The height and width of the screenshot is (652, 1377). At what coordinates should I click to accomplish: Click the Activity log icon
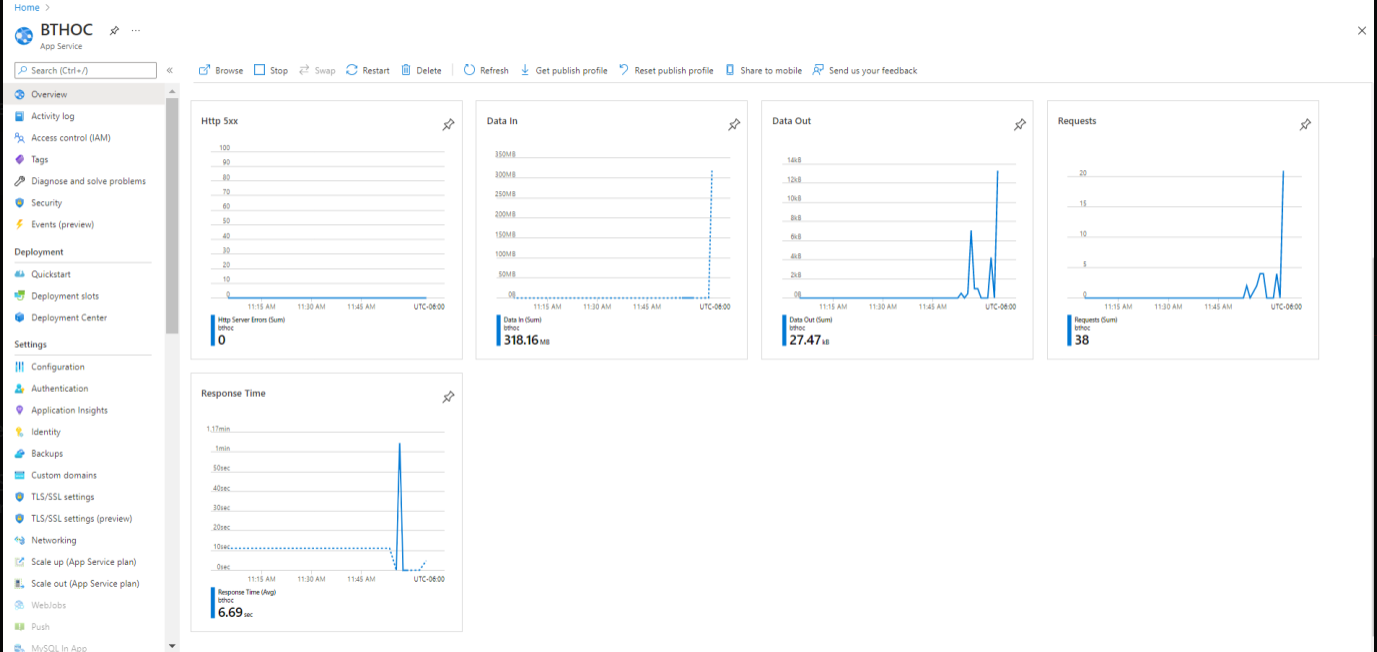coord(20,116)
